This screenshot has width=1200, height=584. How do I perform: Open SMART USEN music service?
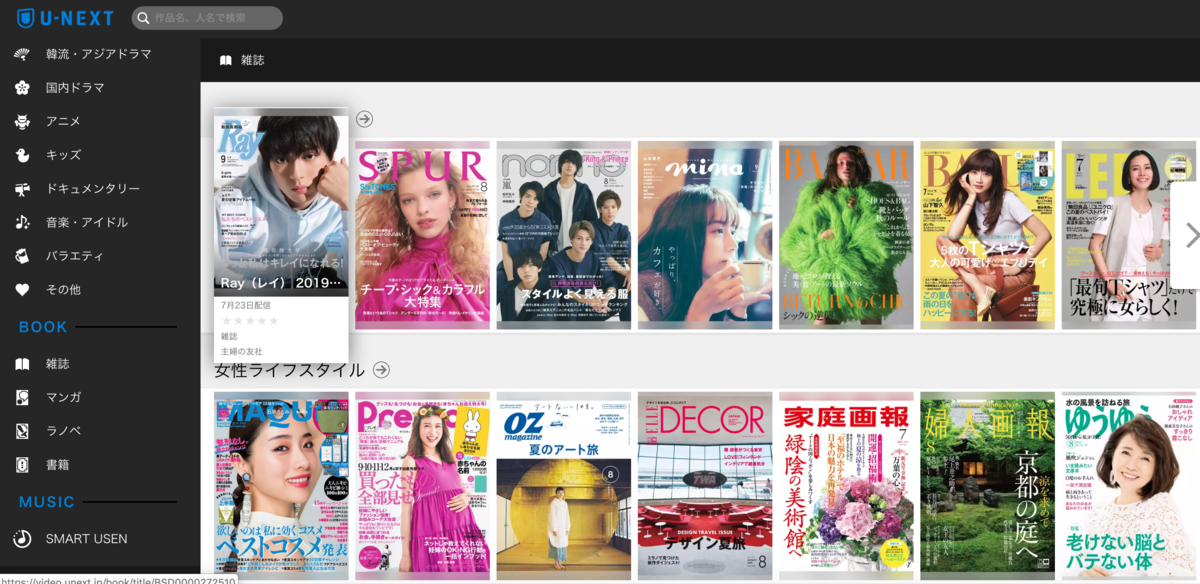[87, 539]
